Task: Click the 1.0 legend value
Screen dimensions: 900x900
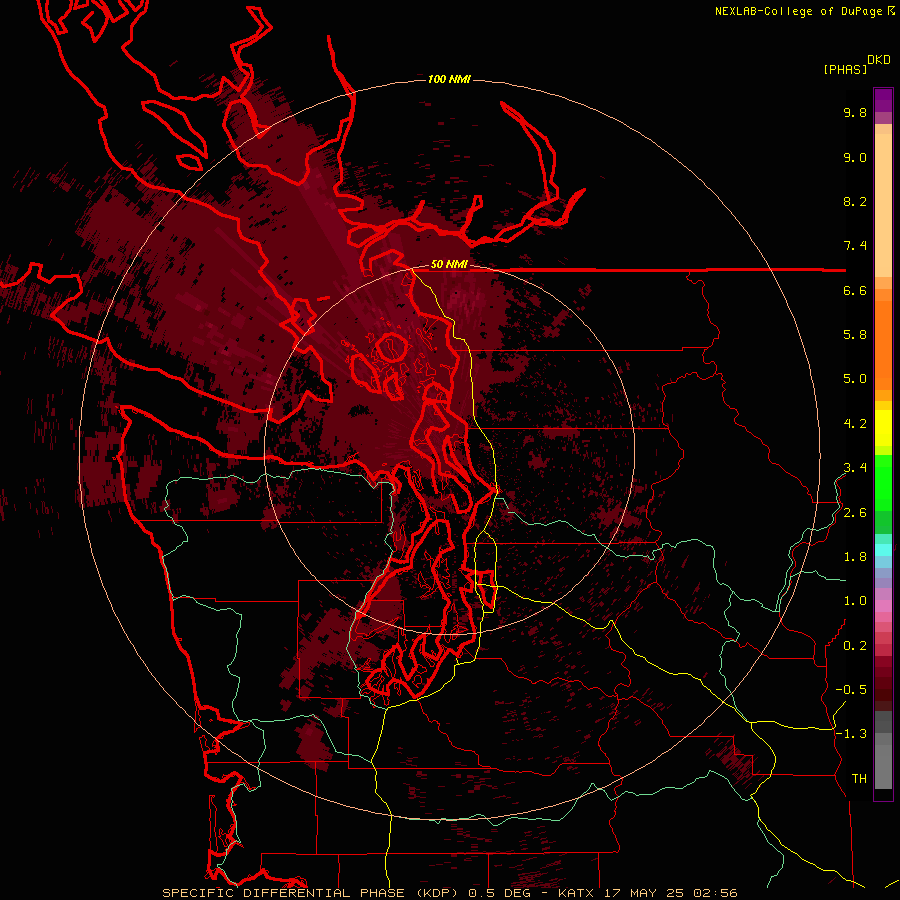Action: 855,601
